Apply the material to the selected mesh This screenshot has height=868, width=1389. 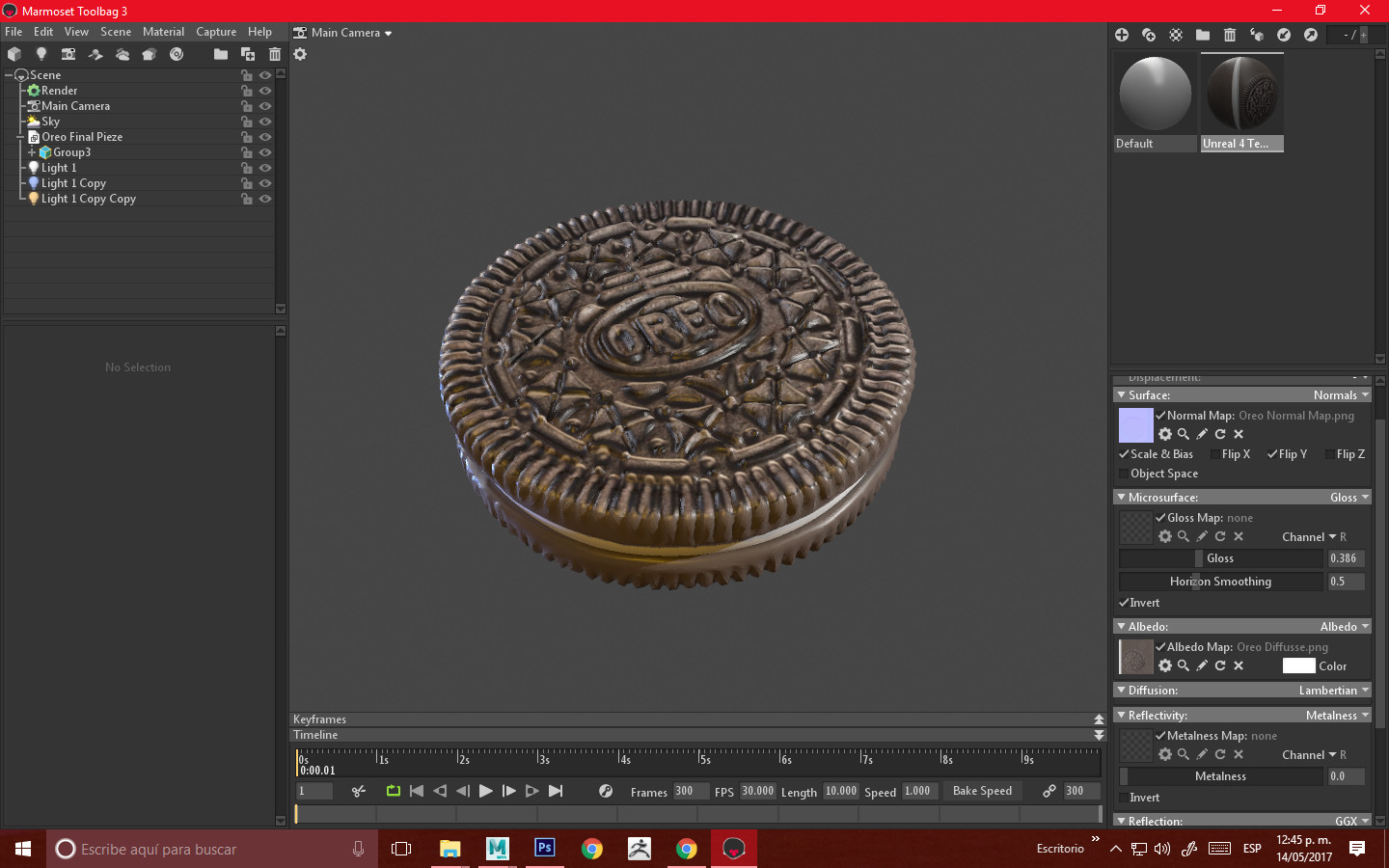click(1257, 35)
